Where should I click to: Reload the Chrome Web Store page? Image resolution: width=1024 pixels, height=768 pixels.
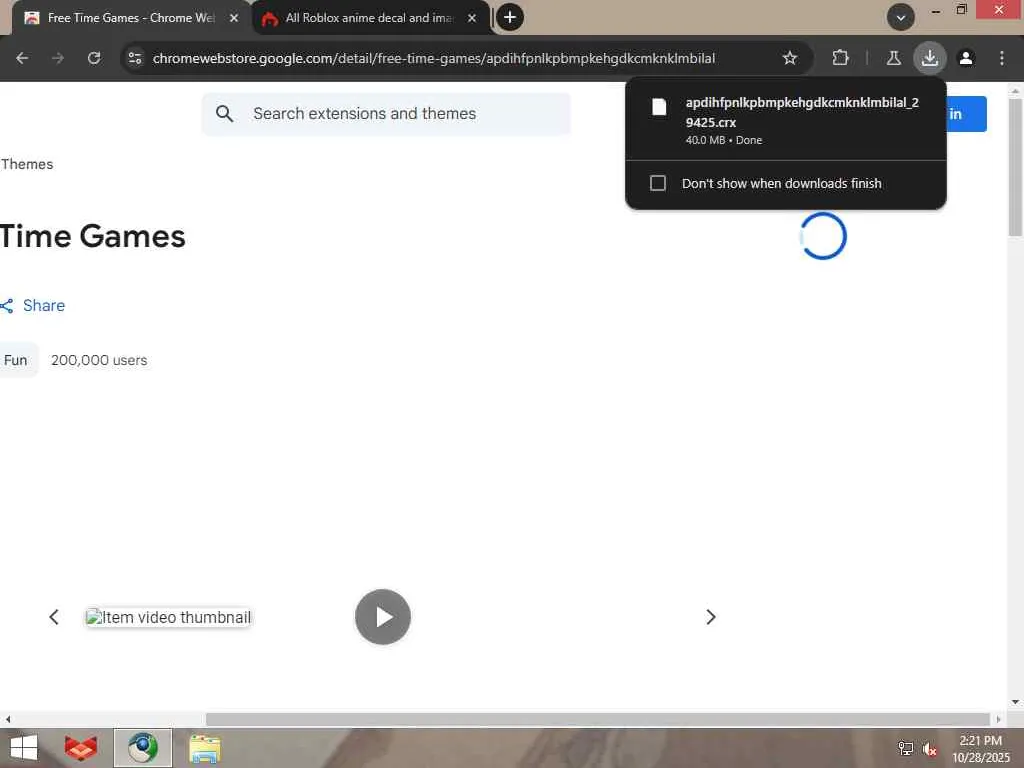point(94,58)
